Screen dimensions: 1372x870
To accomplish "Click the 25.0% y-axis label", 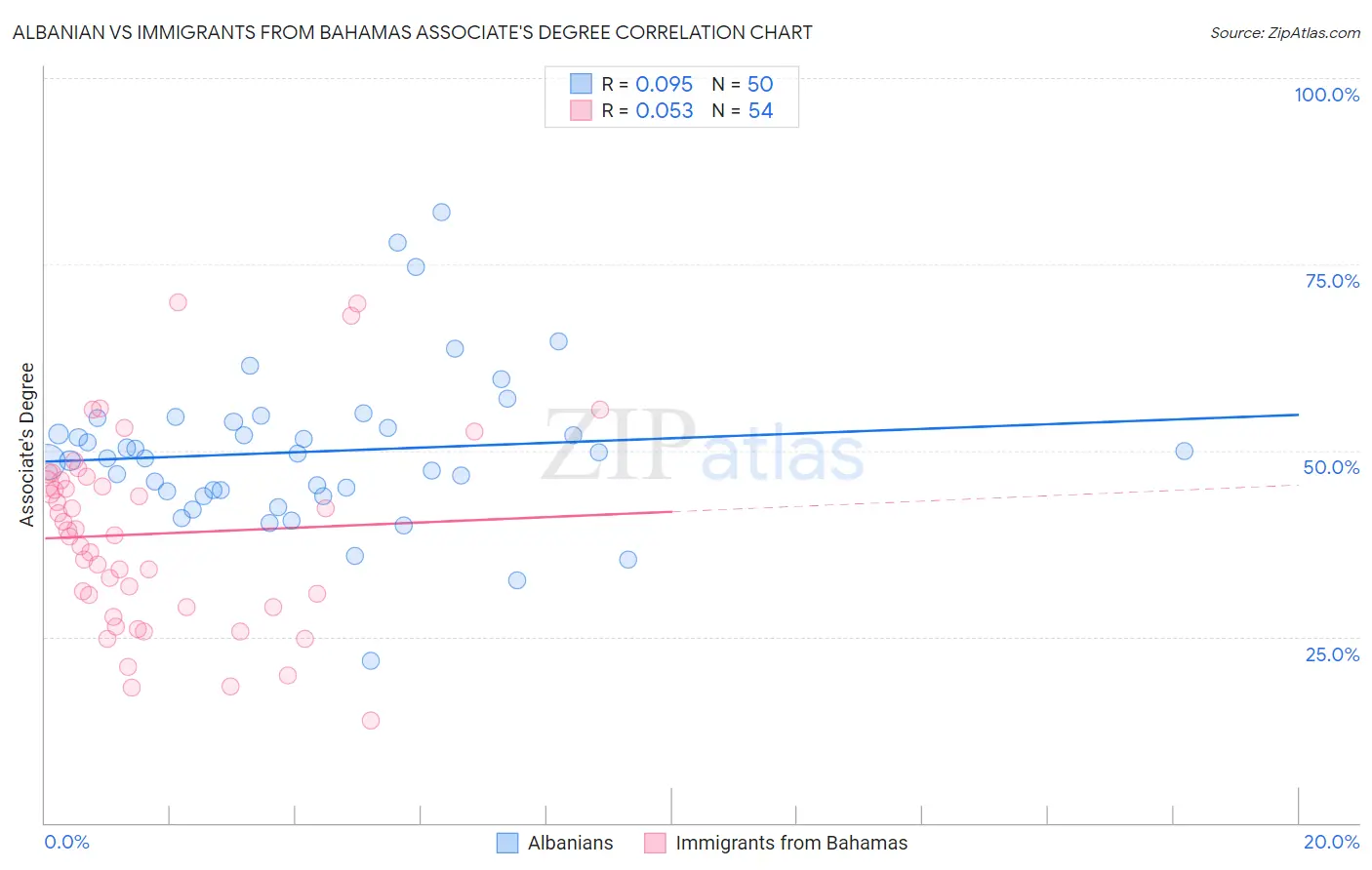I will pyautogui.click(x=1332, y=653).
